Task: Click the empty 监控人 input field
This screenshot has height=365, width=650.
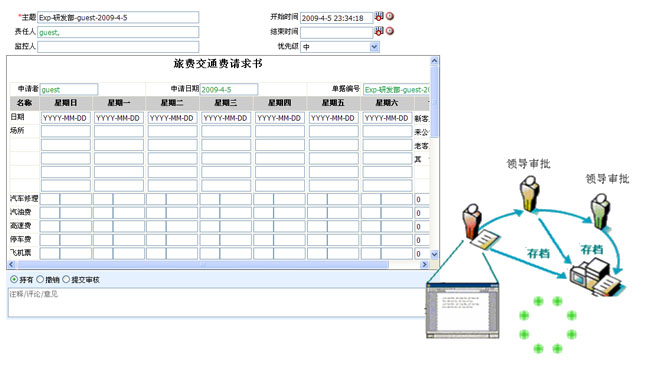Action: click(x=118, y=46)
